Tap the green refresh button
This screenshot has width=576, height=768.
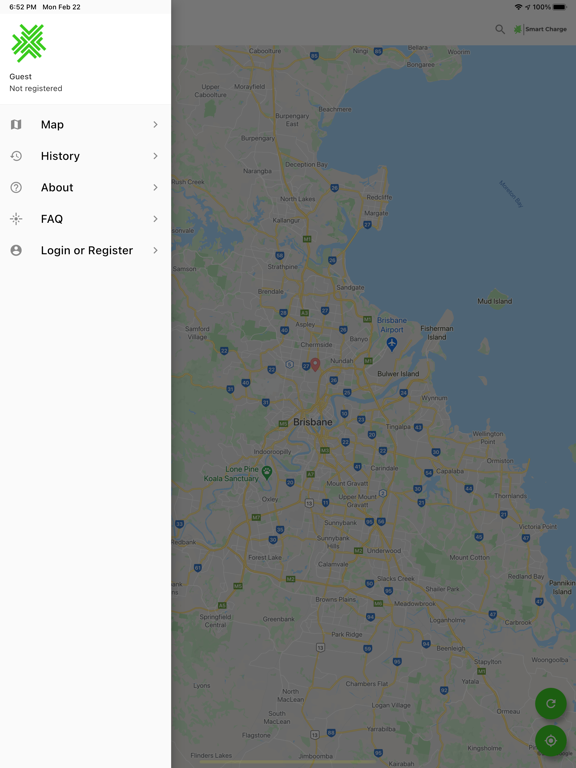pos(551,703)
